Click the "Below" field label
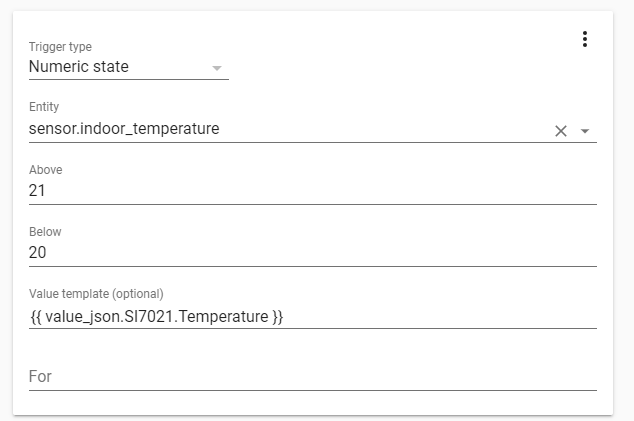The width and height of the screenshot is (634, 421). (45, 232)
